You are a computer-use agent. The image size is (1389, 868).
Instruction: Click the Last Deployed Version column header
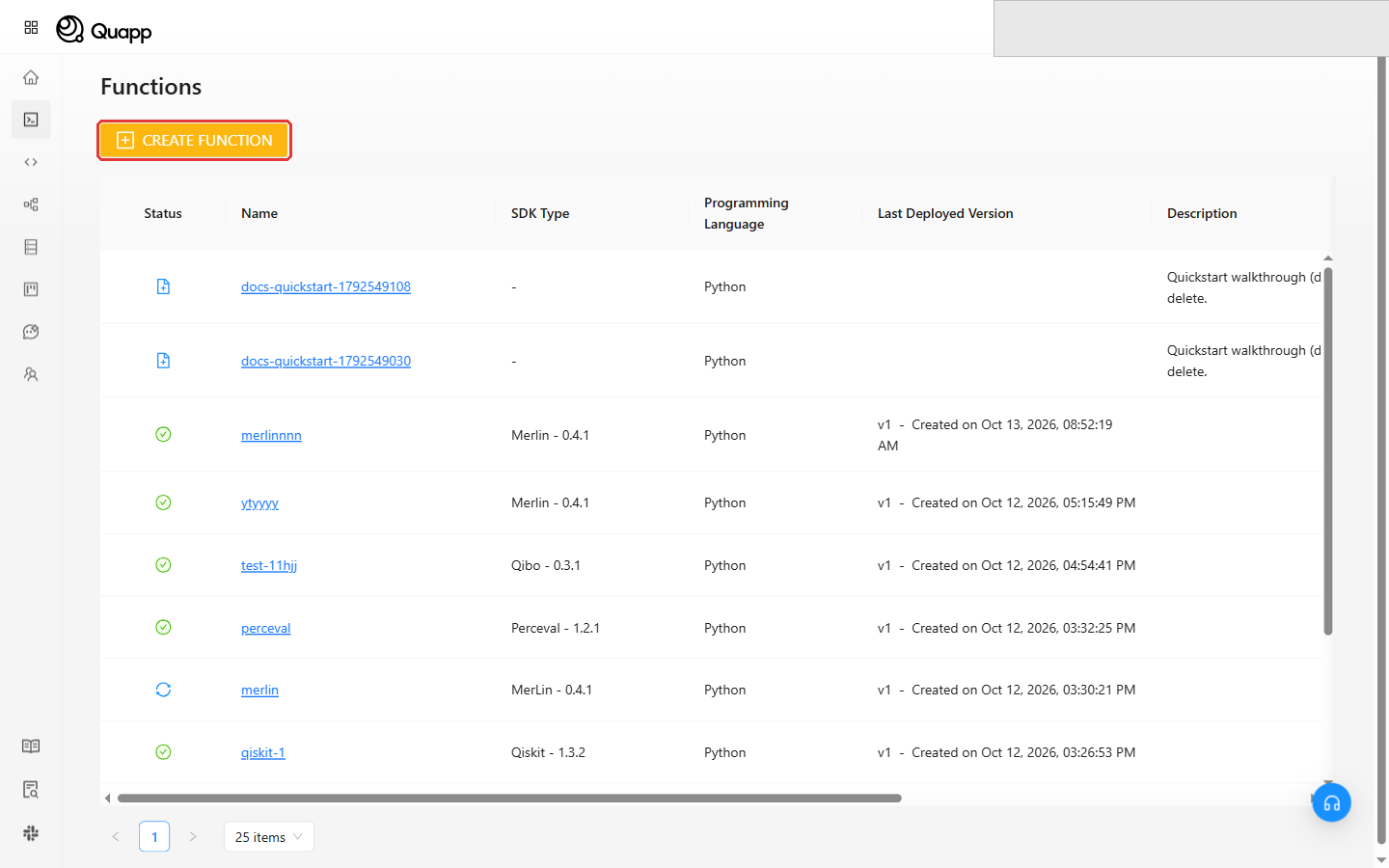tap(945, 213)
